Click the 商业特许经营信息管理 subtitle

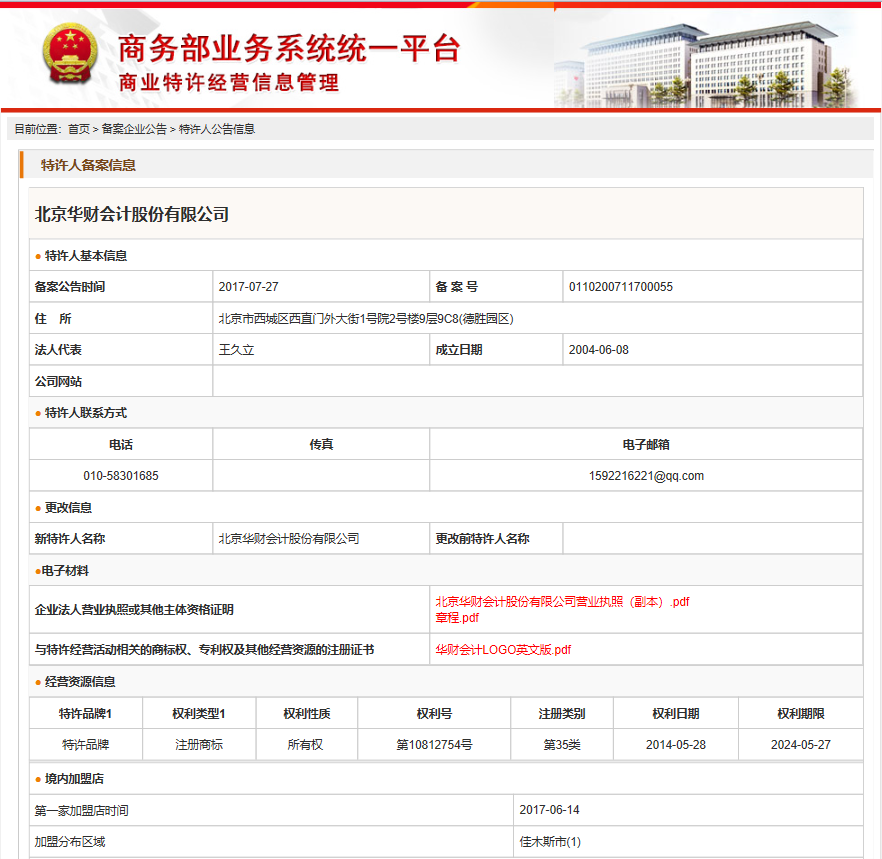point(228,83)
